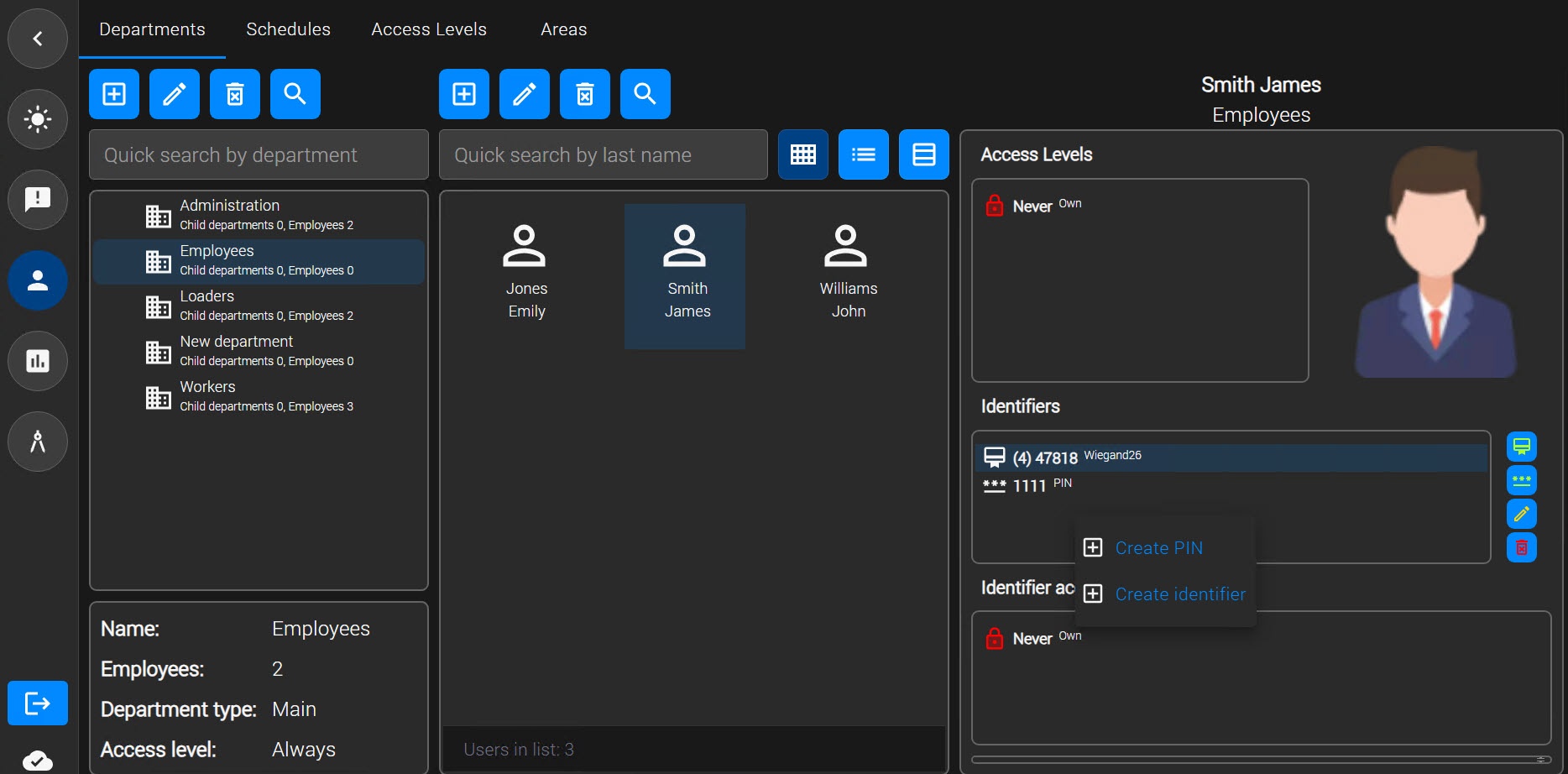Click the add department button
The image size is (1568, 774).
[x=114, y=94]
